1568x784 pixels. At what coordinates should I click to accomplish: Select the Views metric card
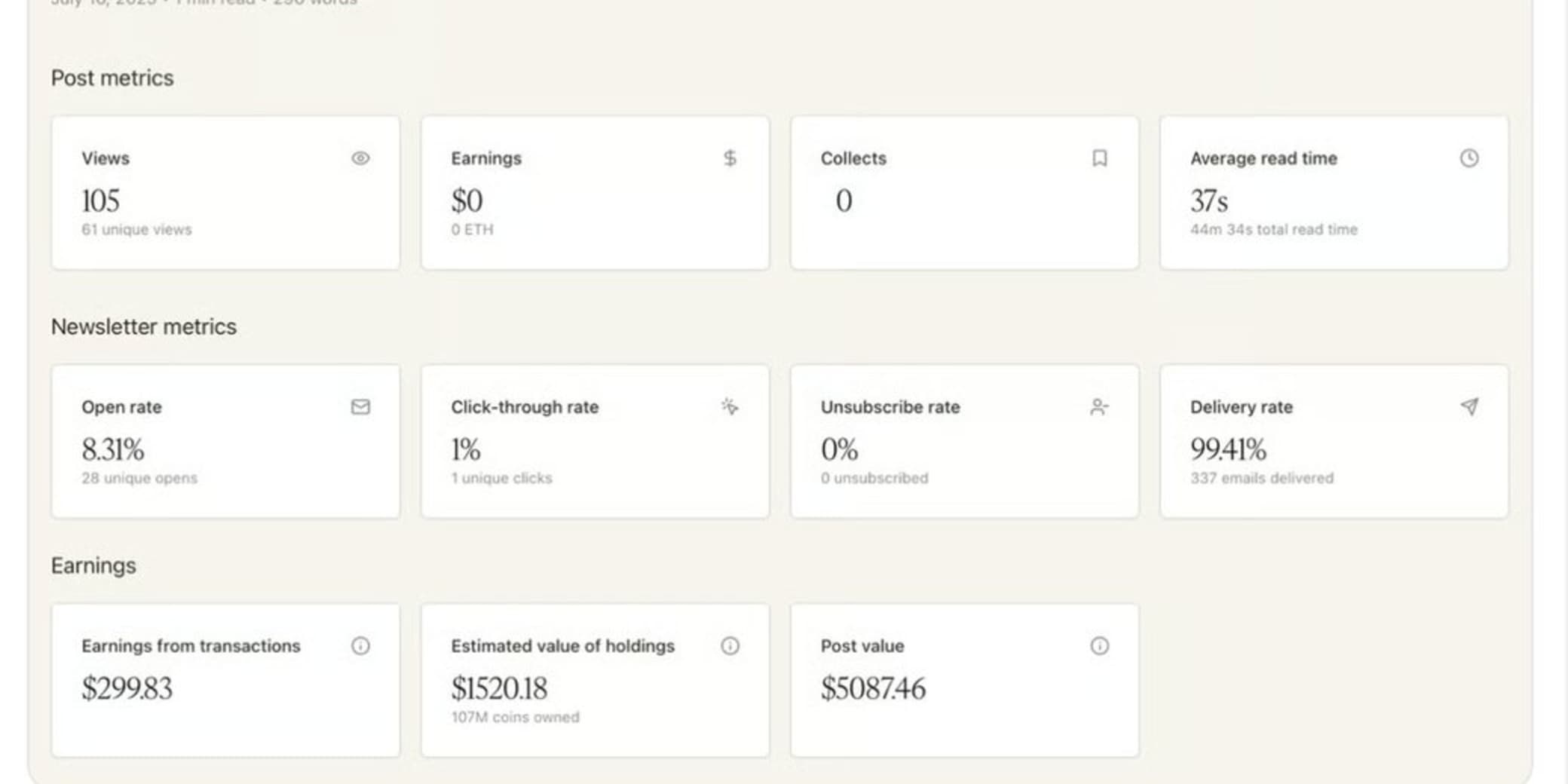[x=225, y=193]
